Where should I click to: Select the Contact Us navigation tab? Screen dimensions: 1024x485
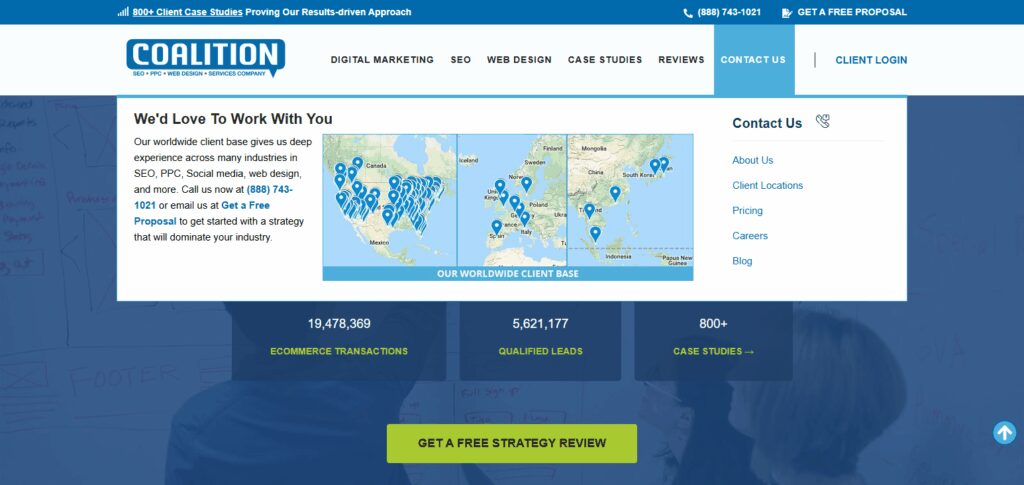pos(754,60)
